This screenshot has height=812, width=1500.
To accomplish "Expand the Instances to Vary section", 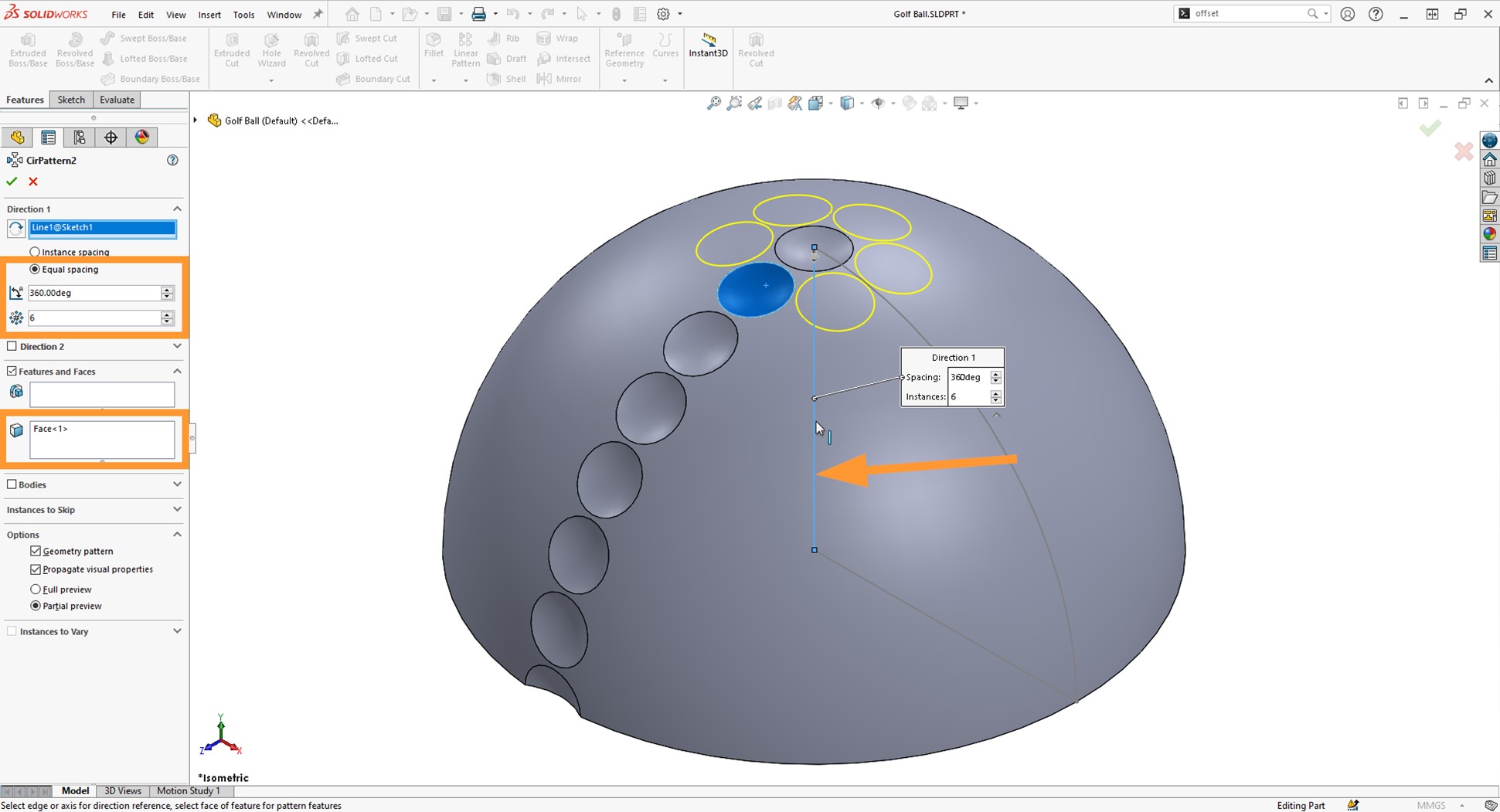I will point(177,631).
